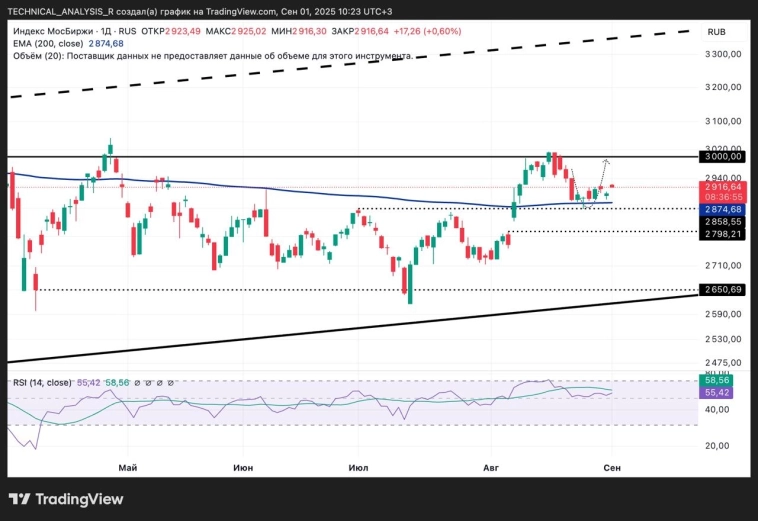This screenshot has height=521, width=758.
Task: Click the 40,00 RSI axis tick
Action: pyautogui.click(x=717, y=410)
